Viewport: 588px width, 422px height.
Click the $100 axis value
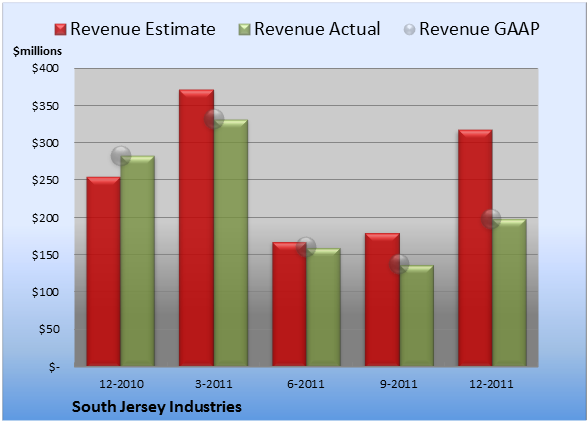(45, 292)
